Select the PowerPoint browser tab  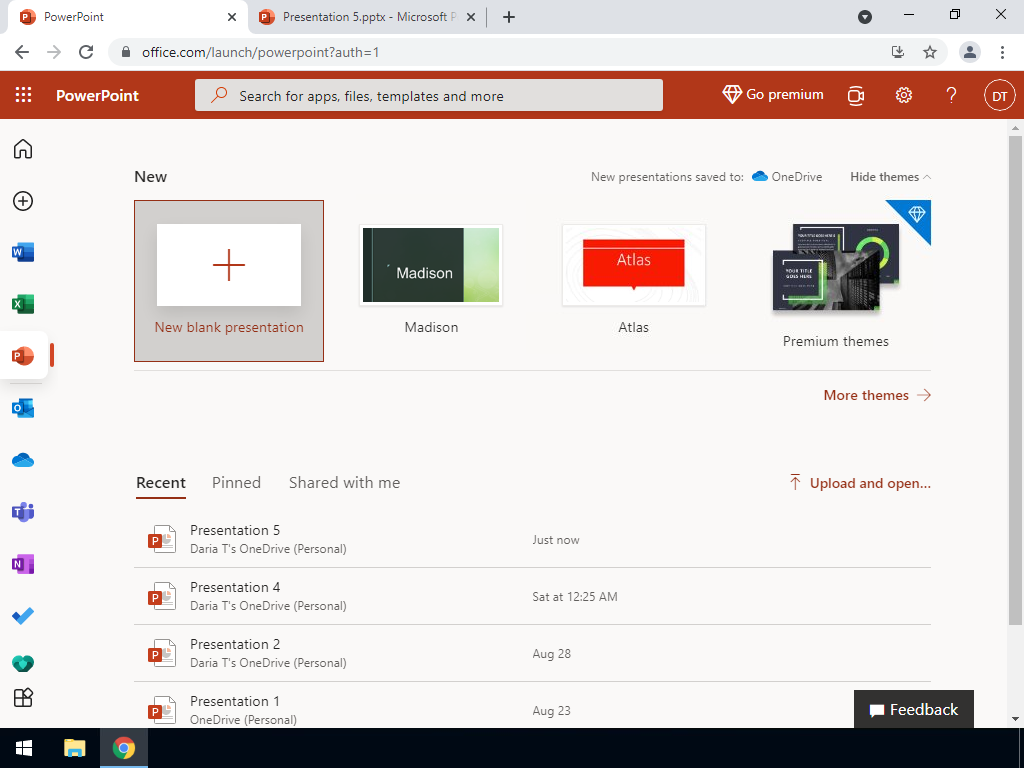click(127, 17)
